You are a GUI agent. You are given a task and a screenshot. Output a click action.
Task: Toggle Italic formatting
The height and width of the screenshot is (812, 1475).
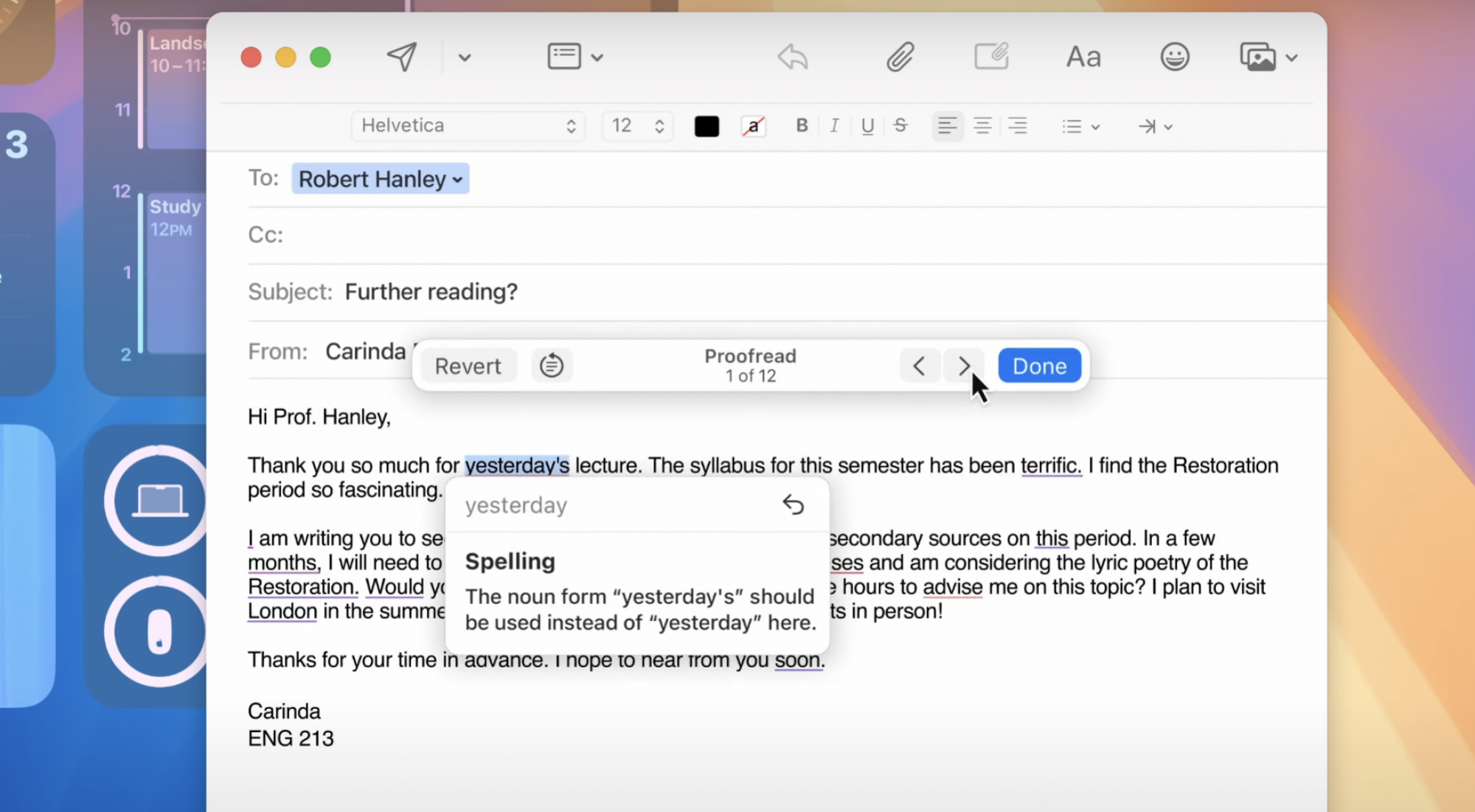(834, 125)
